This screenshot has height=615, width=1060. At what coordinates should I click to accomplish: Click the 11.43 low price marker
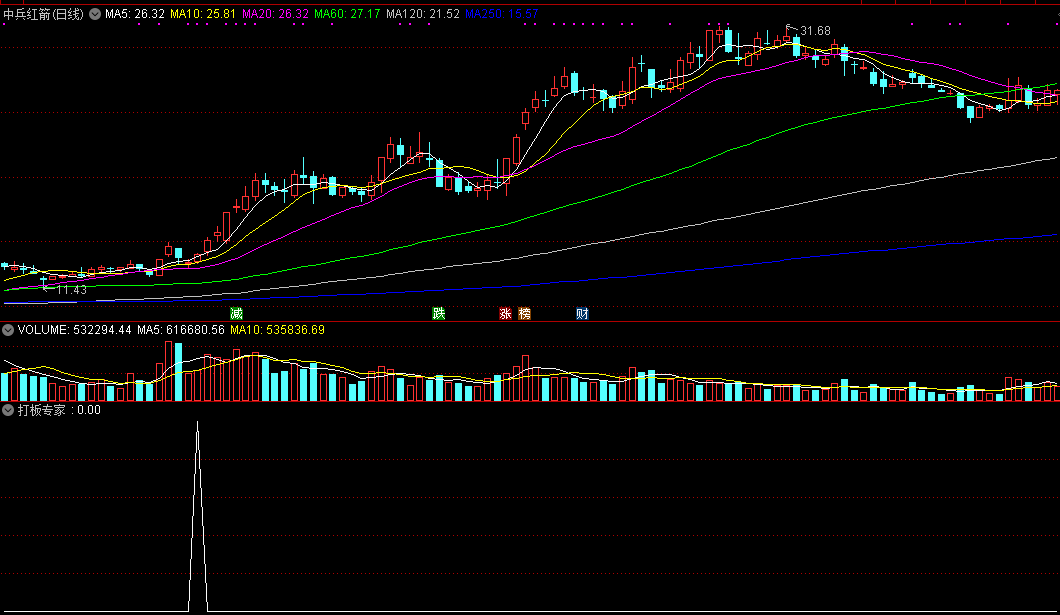click(x=72, y=290)
